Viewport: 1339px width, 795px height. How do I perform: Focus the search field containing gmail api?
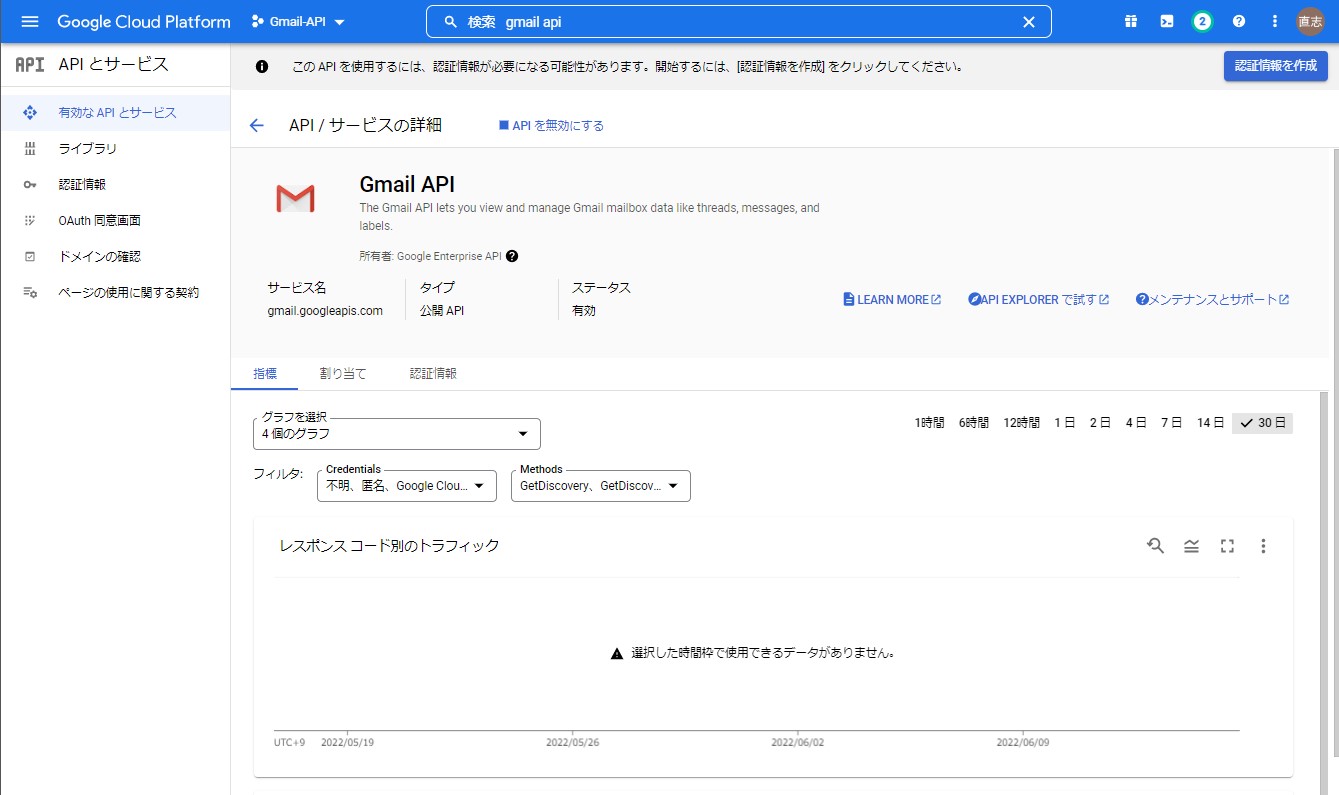click(738, 22)
